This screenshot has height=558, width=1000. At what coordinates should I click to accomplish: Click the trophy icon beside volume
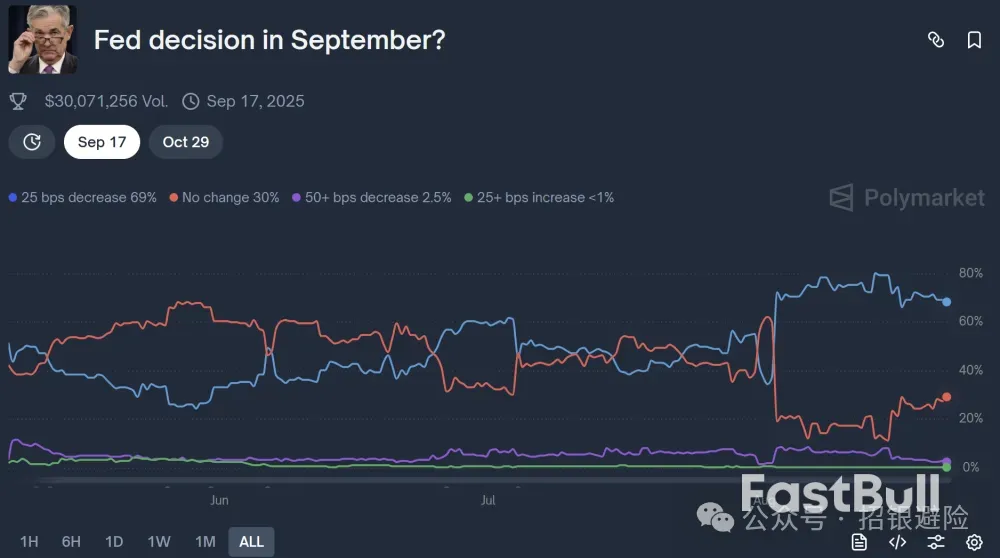click(x=18, y=101)
